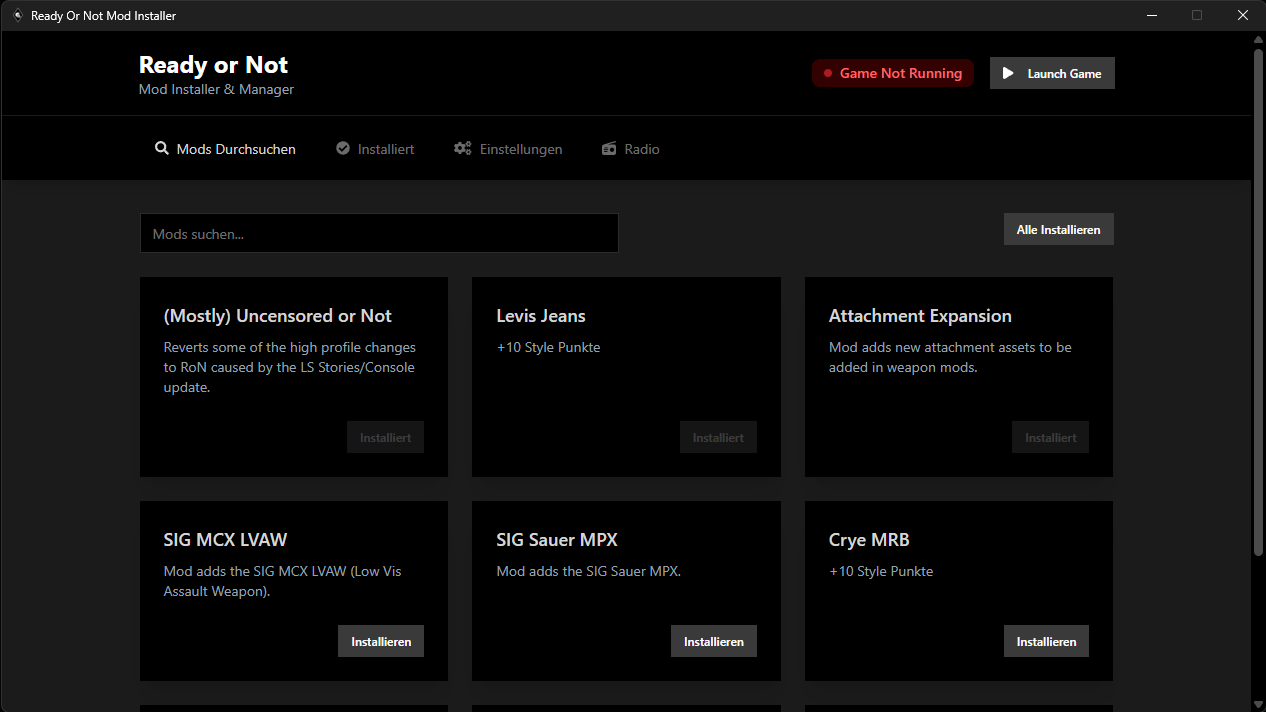Close the Mod Installer window
This screenshot has height=712, width=1266.
(1243, 15)
